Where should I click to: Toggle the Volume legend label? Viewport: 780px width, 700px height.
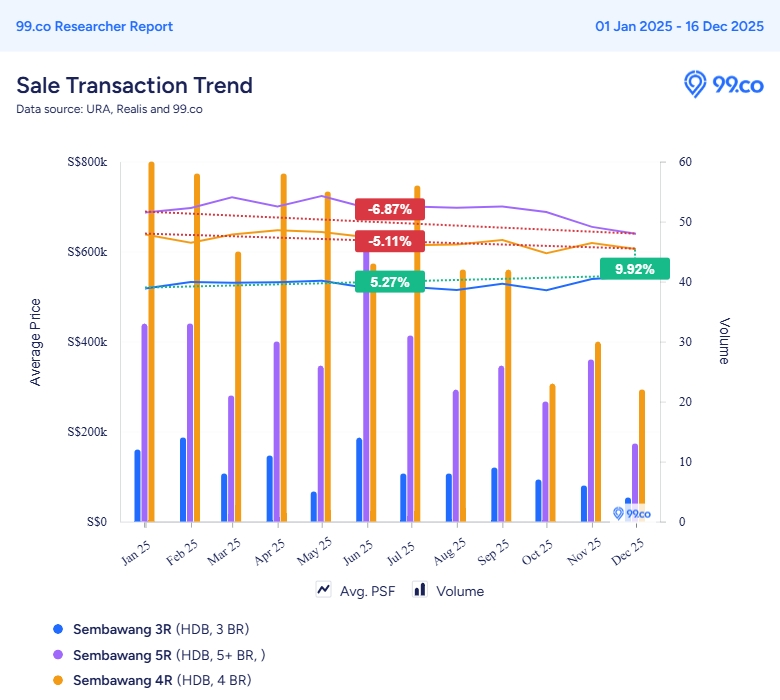(460, 591)
